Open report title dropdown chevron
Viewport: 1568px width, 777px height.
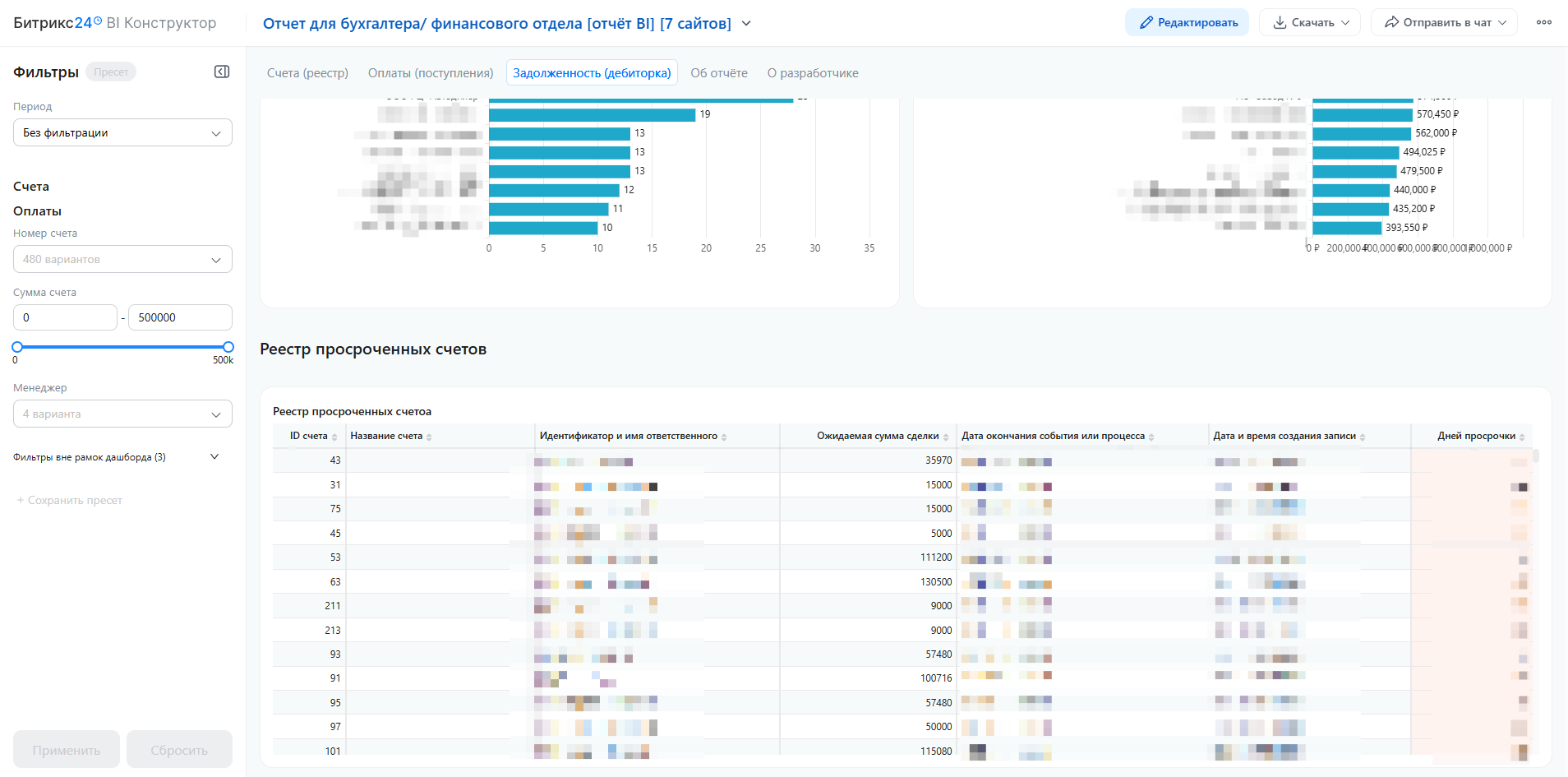[746, 23]
